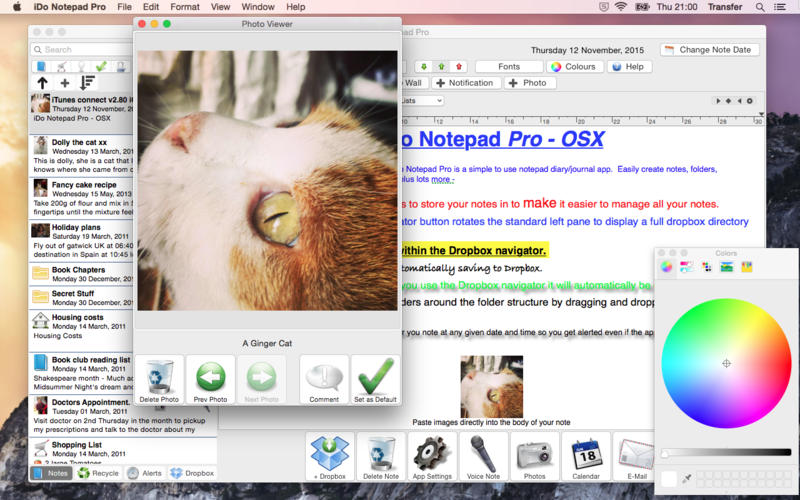
Task: Click the green down arrow toolbar icon
Action: (x=423, y=67)
